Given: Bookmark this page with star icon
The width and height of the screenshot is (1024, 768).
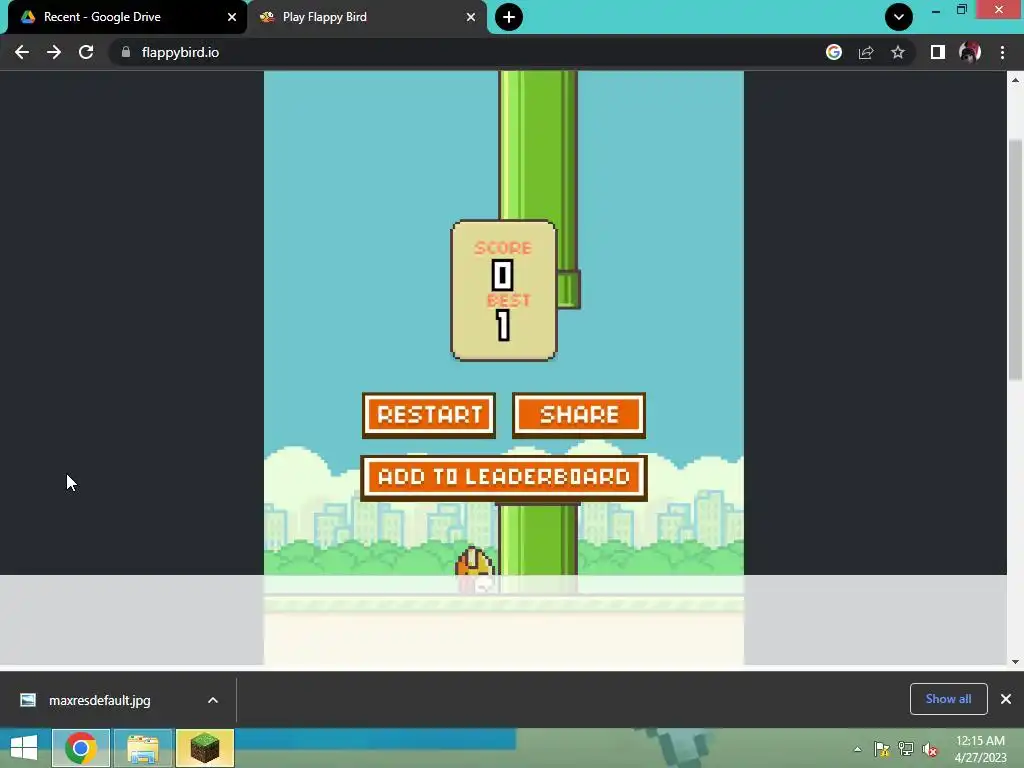Looking at the screenshot, I should 898,52.
